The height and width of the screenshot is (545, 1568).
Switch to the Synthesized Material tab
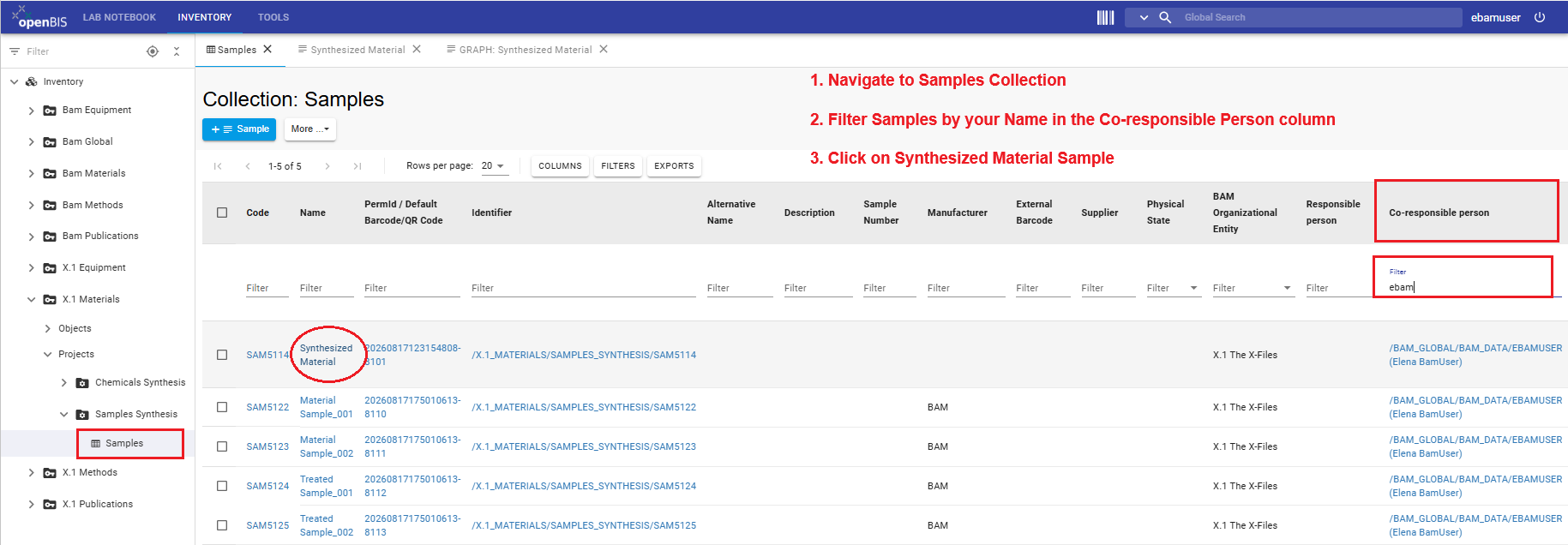[351, 50]
